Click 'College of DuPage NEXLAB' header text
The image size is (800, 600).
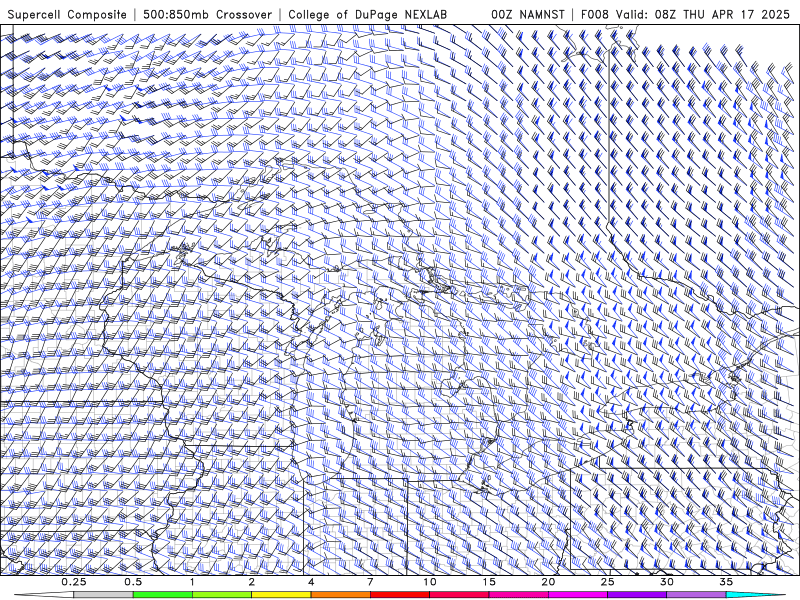click(x=367, y=14)
